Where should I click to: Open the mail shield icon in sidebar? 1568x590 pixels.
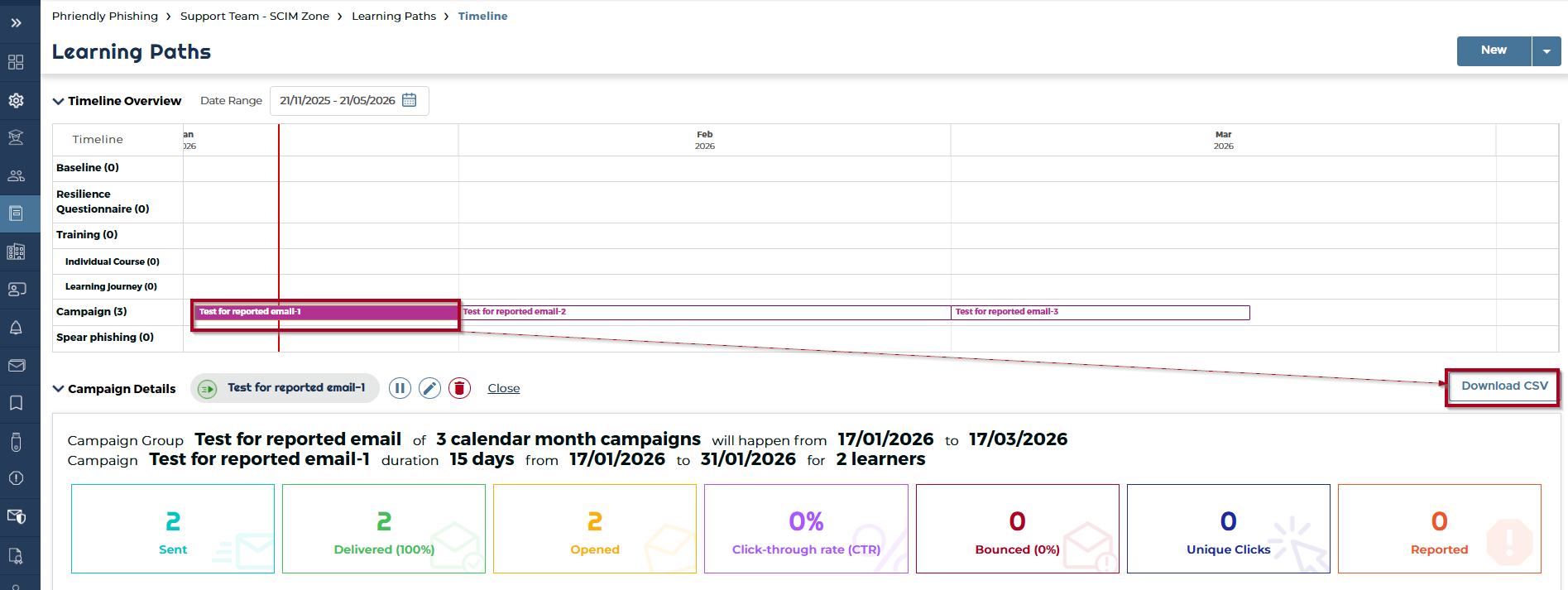click(16, 516)
